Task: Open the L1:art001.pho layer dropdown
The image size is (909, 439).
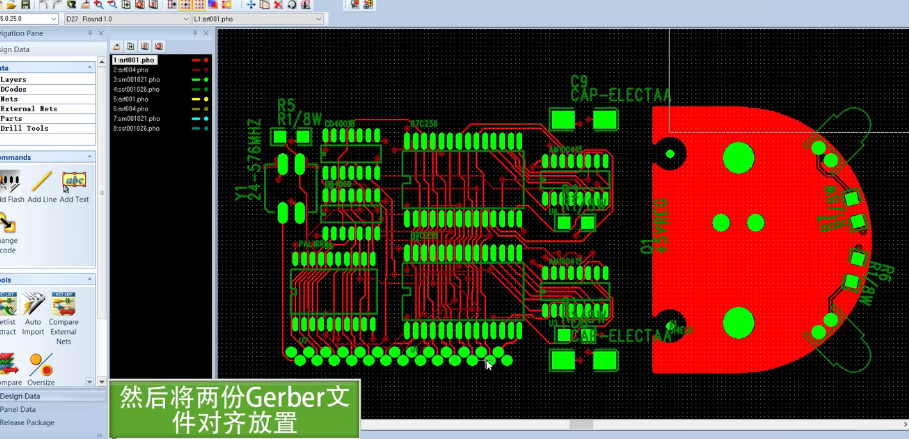Action: click(319, 19)
